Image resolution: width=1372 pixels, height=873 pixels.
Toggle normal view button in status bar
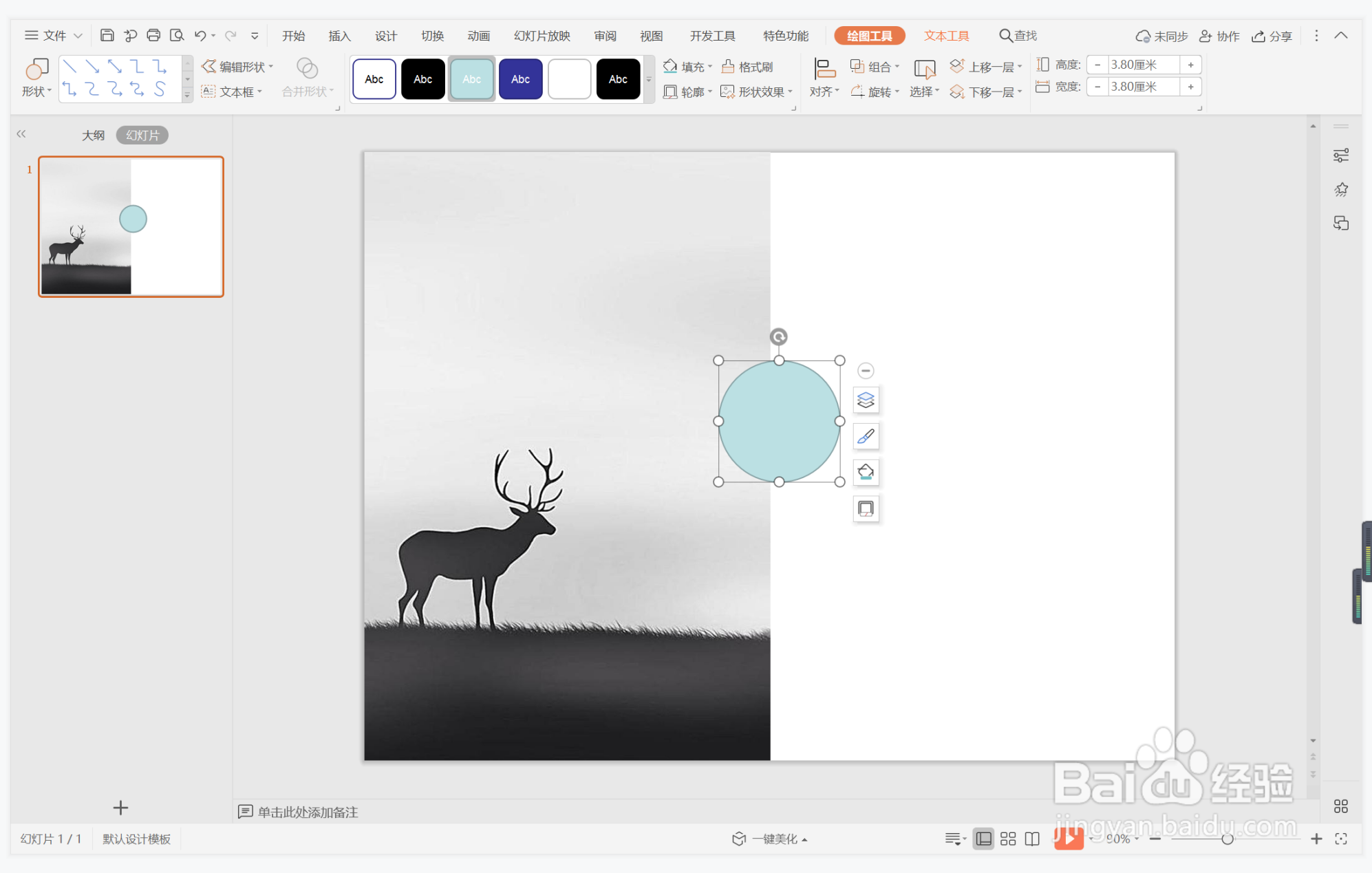[x=984, y=839]
